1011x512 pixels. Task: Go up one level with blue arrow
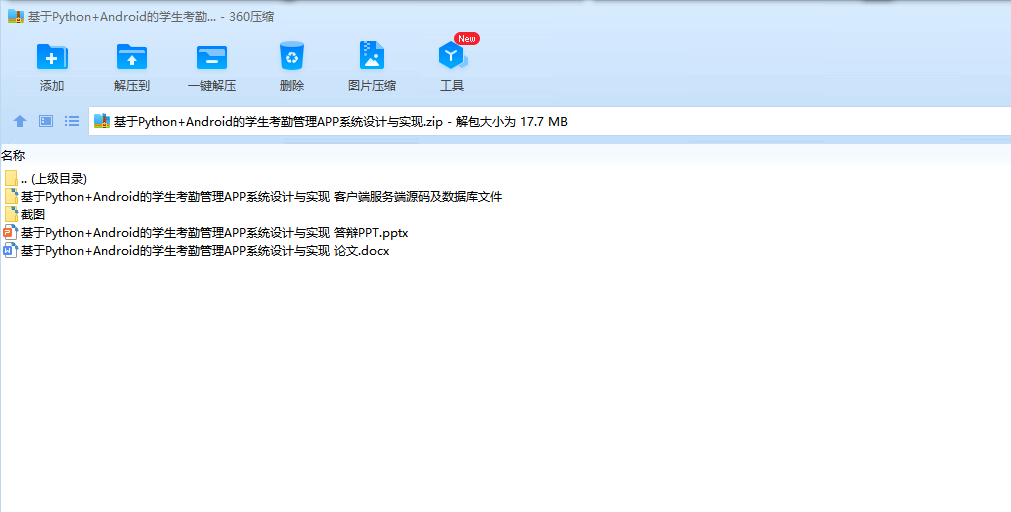[x=20, y=121]
